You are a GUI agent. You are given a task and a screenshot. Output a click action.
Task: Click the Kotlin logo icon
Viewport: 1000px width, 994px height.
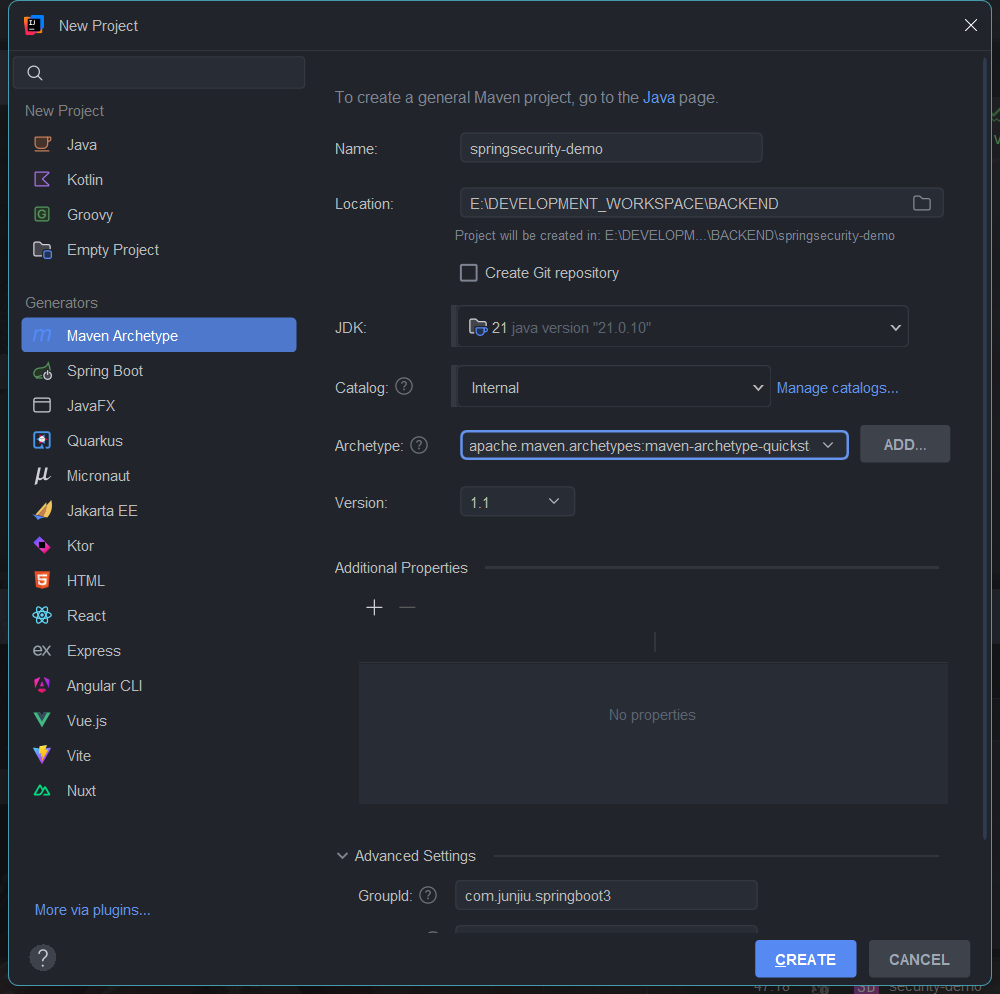click(42, 179)
